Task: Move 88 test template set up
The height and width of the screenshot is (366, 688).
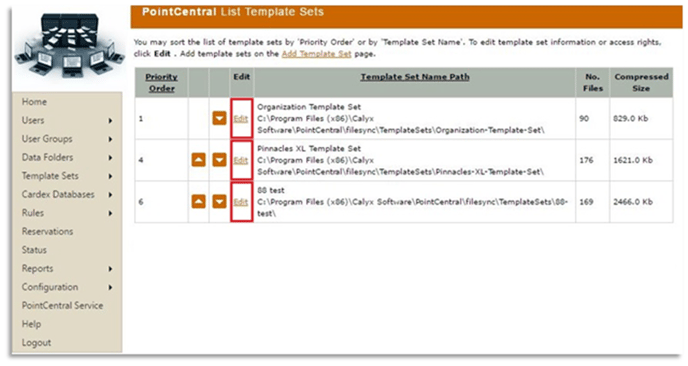Action: pyautogui.click(x=198, y=202)
